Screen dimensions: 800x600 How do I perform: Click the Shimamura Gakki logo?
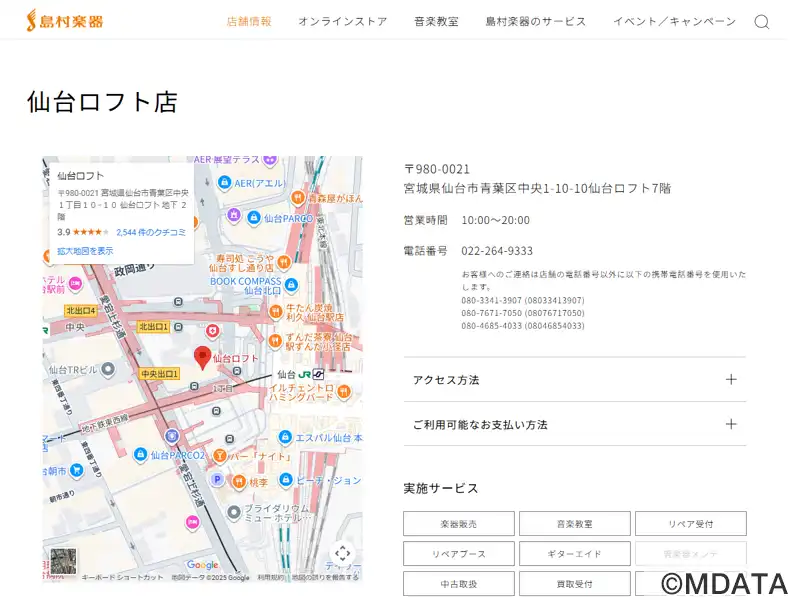point(65,20)
